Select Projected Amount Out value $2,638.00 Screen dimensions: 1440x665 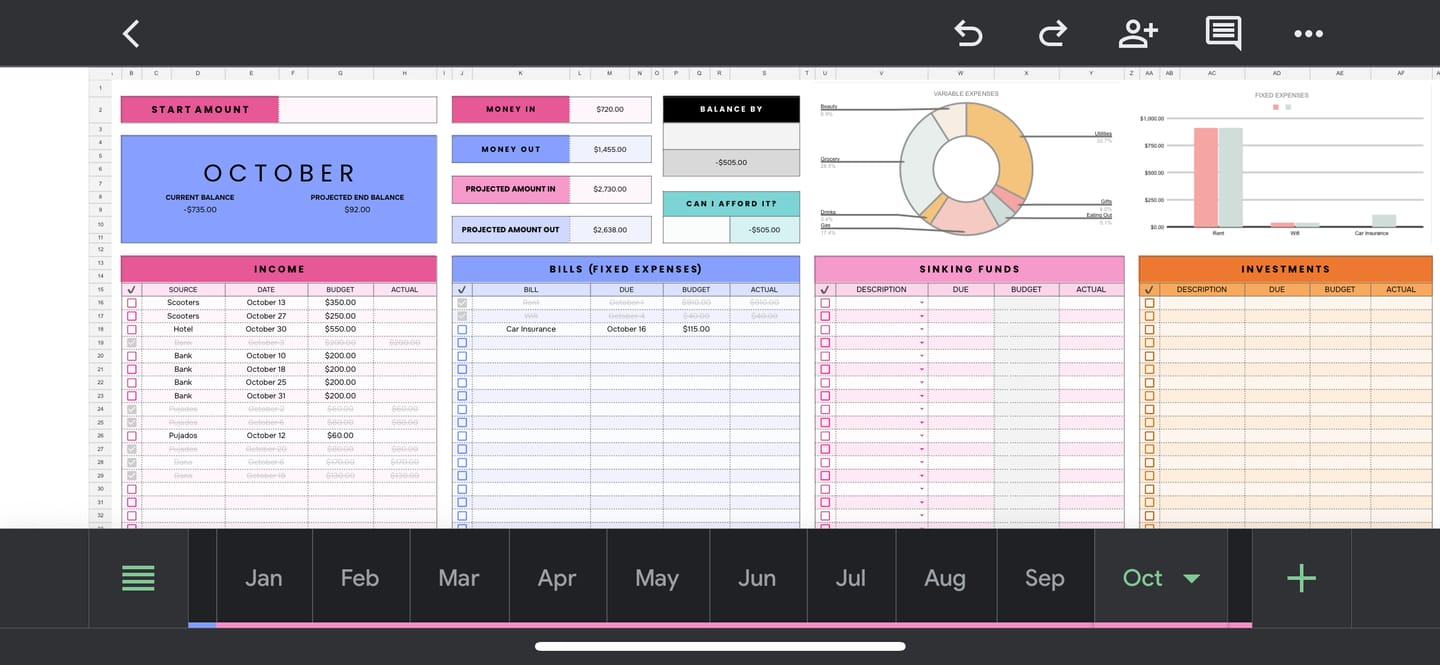tap(610, 229)
